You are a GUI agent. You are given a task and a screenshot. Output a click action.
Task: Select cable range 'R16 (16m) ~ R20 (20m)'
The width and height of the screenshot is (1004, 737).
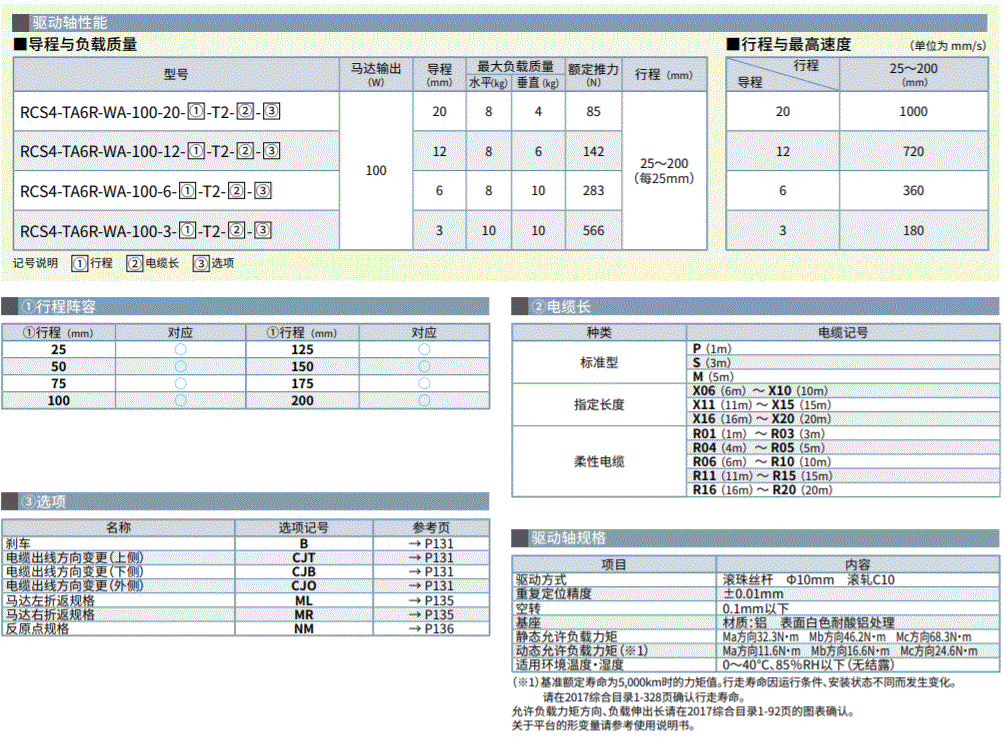[763, 490]
